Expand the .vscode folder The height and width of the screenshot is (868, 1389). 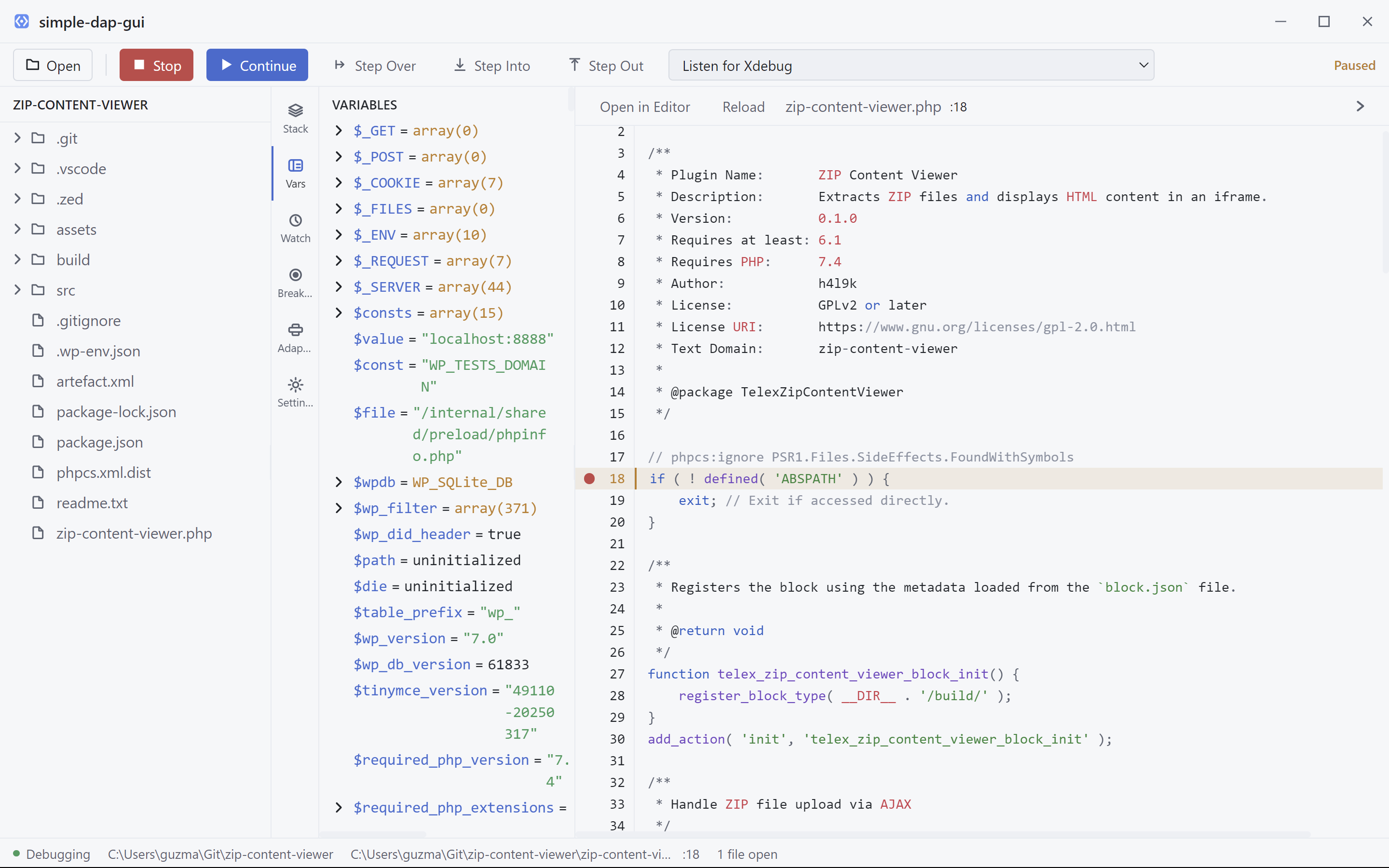(17, 169)
